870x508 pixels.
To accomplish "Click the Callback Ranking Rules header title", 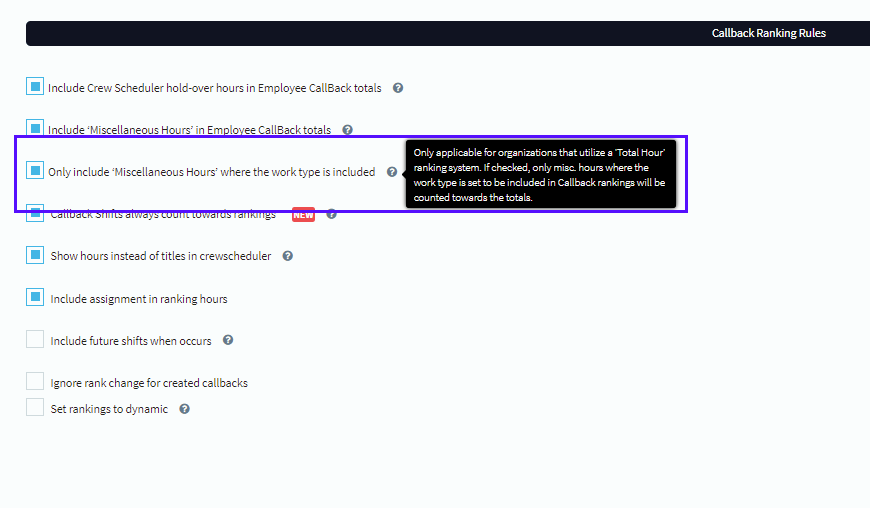I will click(x=768, y=33).
